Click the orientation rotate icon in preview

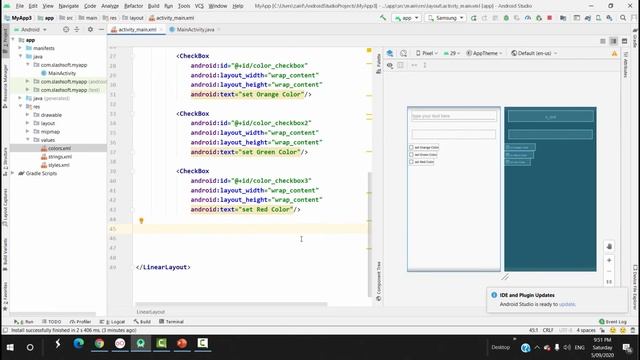404,53
